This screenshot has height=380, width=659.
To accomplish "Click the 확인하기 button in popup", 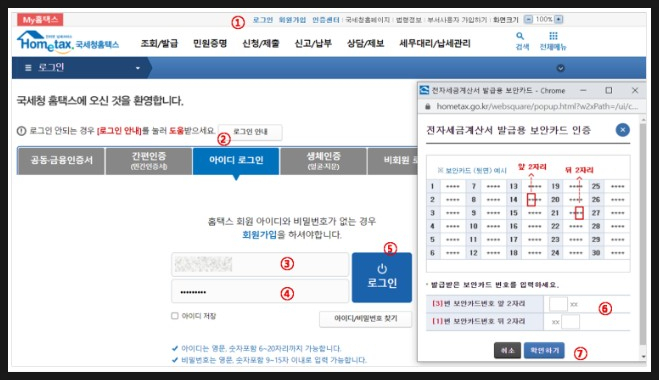I will pyautogui.click(x=544, y=350).
